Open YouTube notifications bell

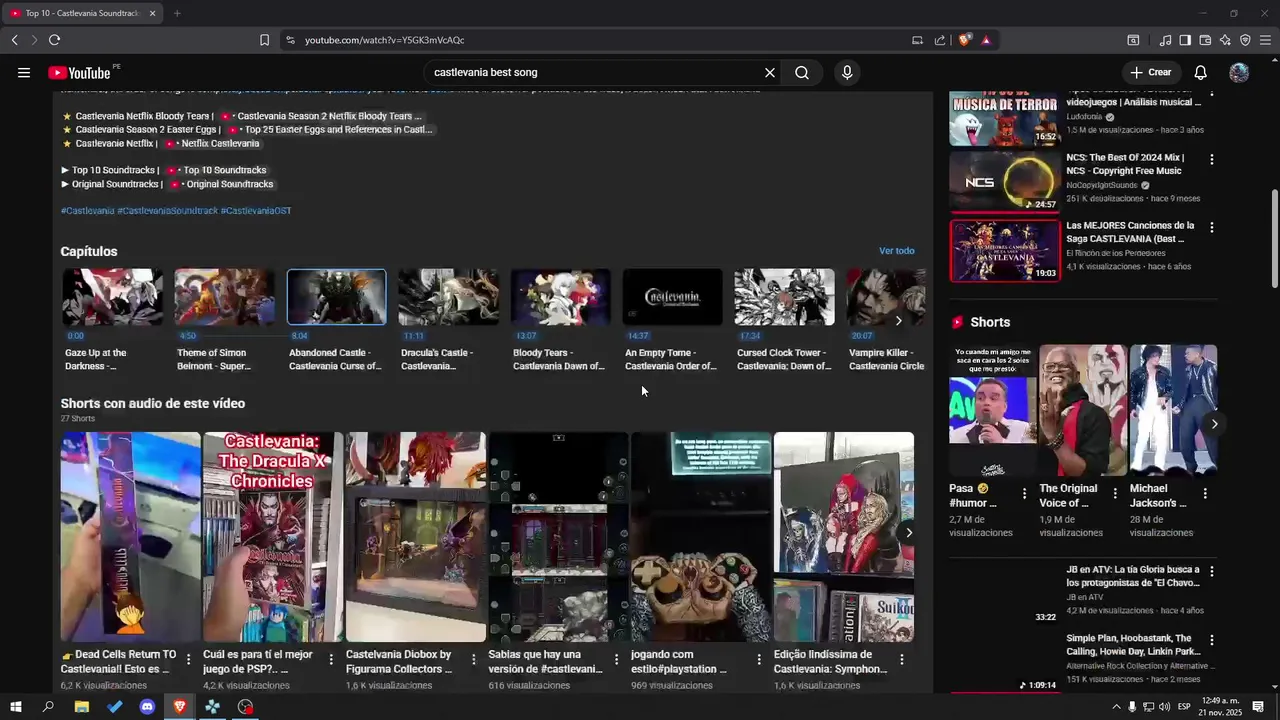tap(1201, 72)
